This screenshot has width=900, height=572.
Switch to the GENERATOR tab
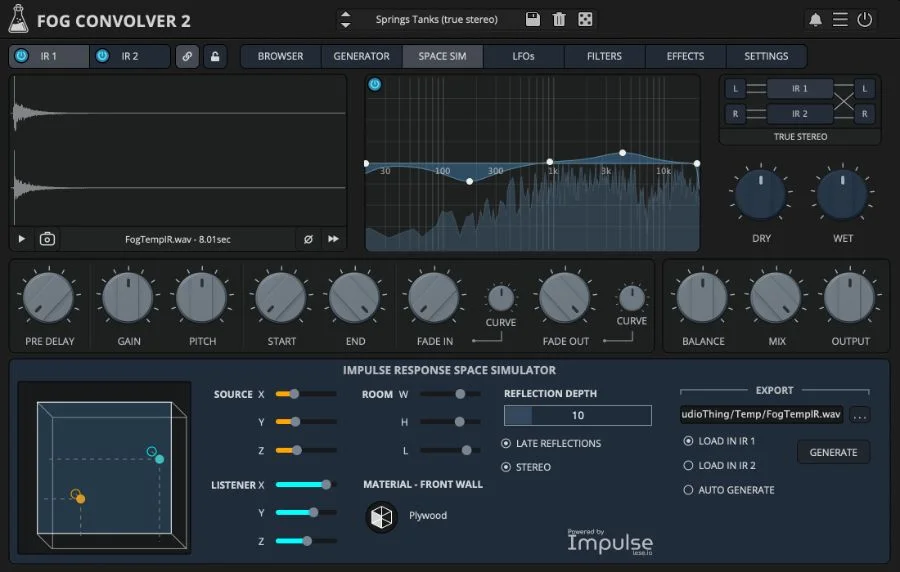click(362, 56)
